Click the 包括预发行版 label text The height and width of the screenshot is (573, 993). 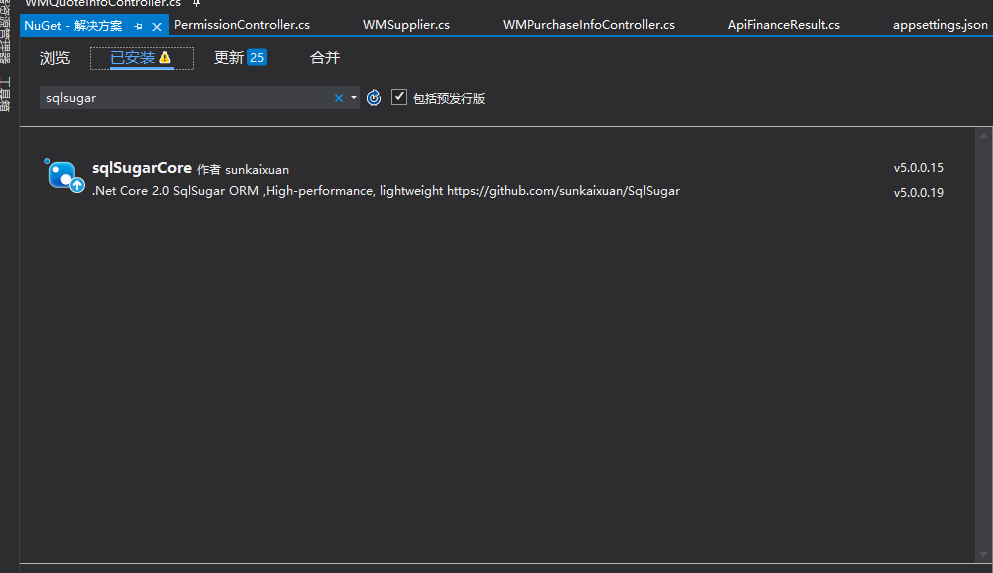pos(448,98)
